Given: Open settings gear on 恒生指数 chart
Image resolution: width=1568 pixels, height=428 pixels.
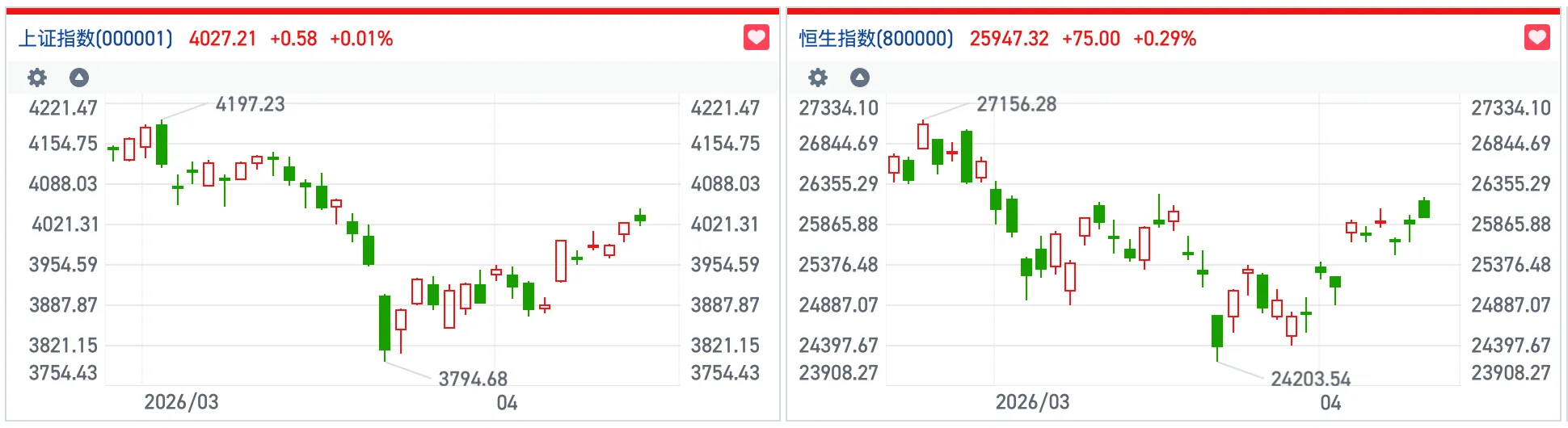Looking at the screenshot, I should pos(818,78).
